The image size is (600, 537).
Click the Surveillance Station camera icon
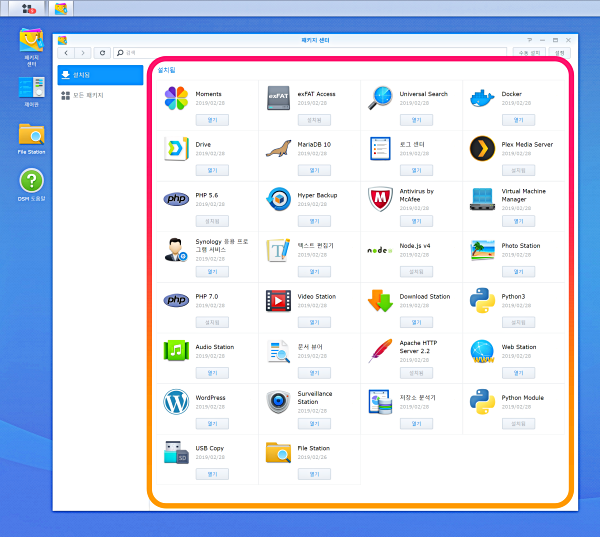pyautogui.click(x=278, y=402)
